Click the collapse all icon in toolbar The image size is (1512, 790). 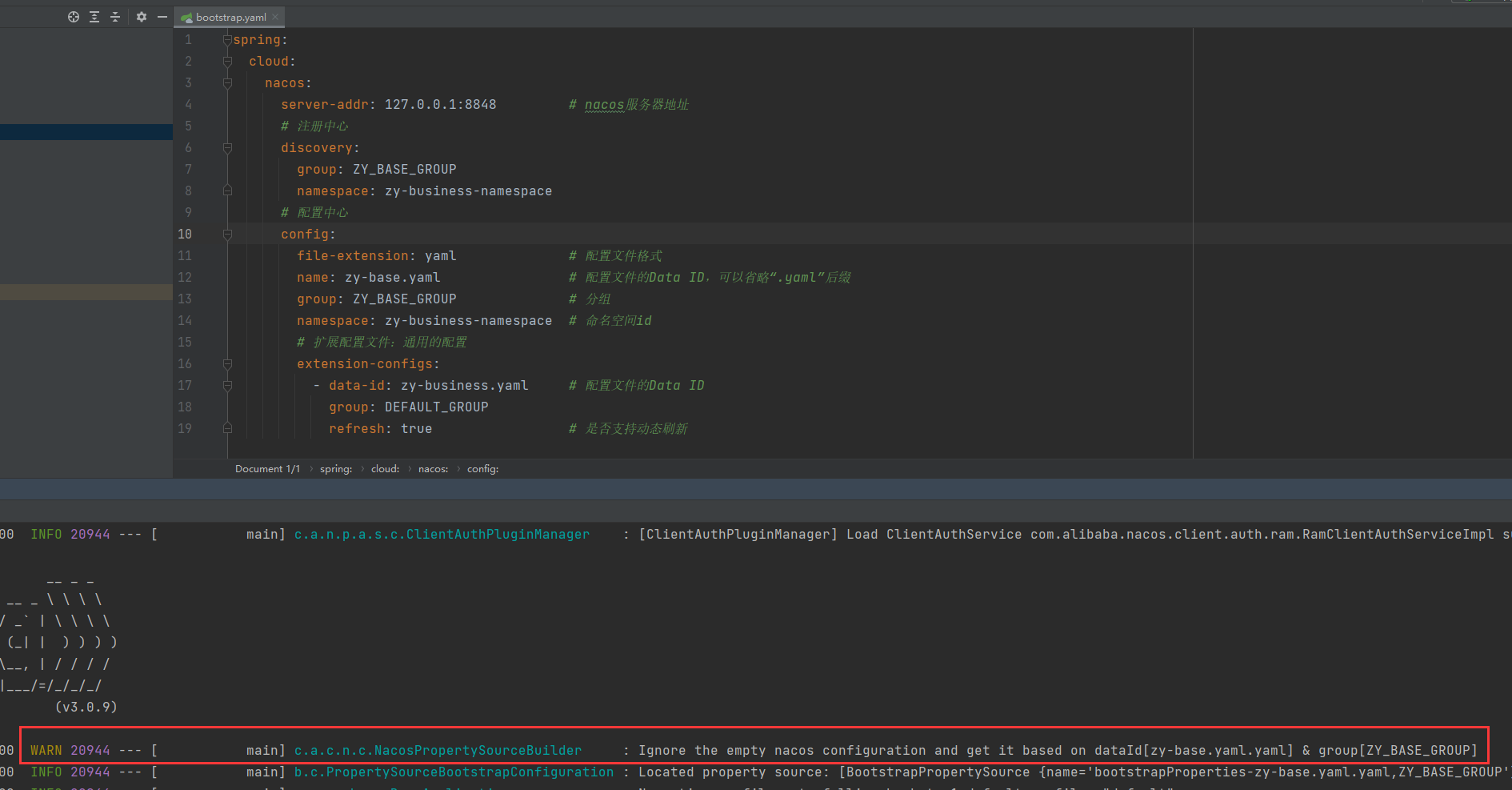click(114, 16)
